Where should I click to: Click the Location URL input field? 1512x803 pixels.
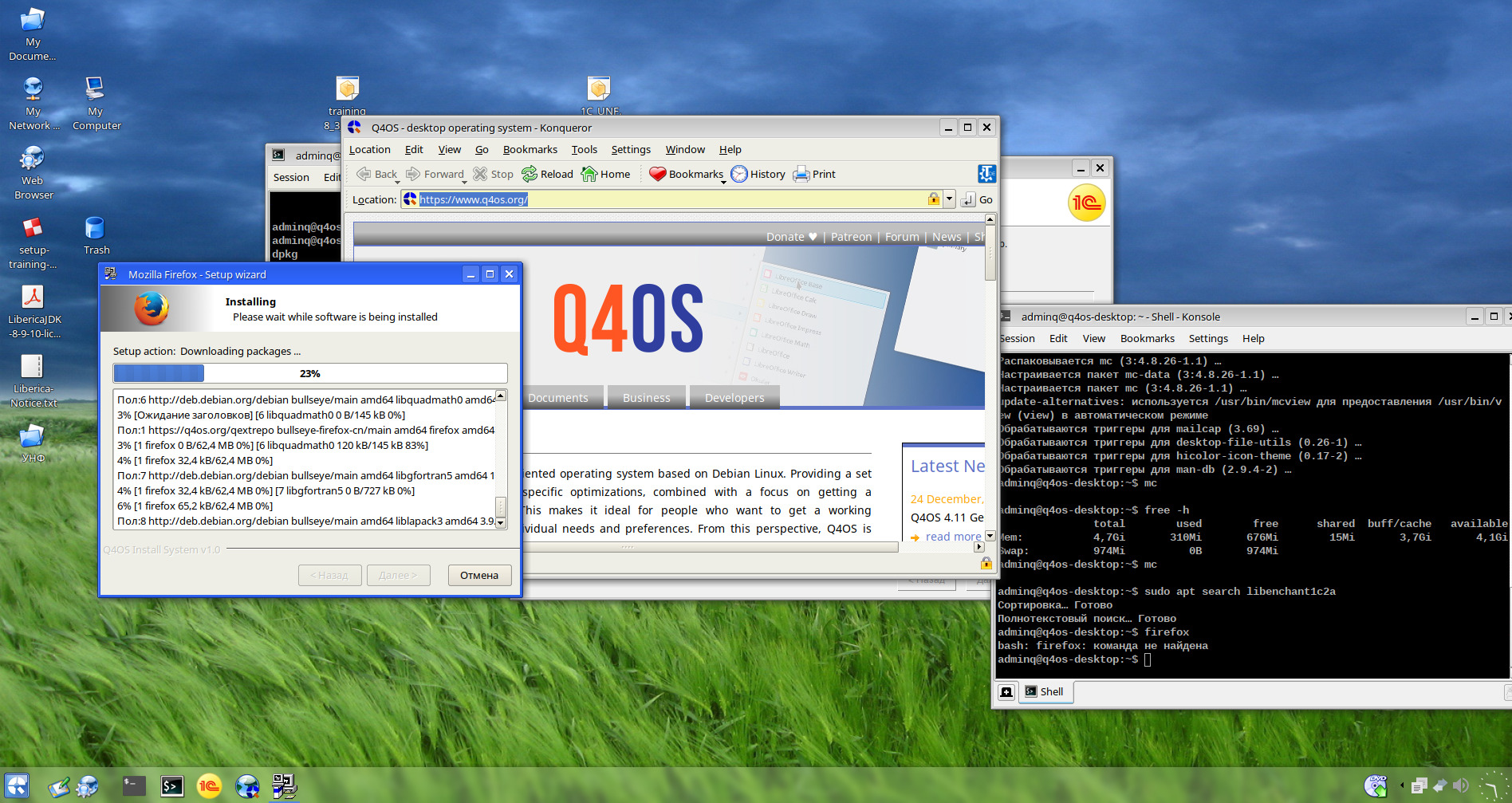(670, 199)
